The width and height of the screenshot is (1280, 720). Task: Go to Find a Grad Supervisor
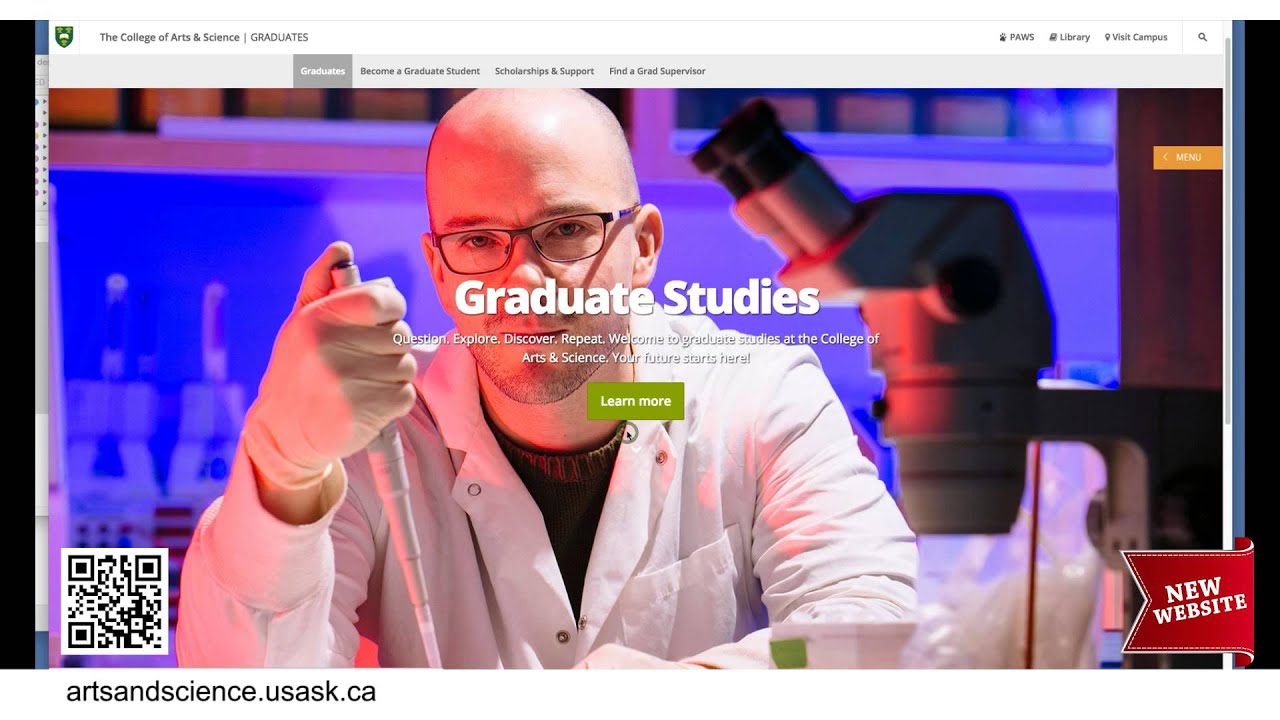tap(657, 71)
